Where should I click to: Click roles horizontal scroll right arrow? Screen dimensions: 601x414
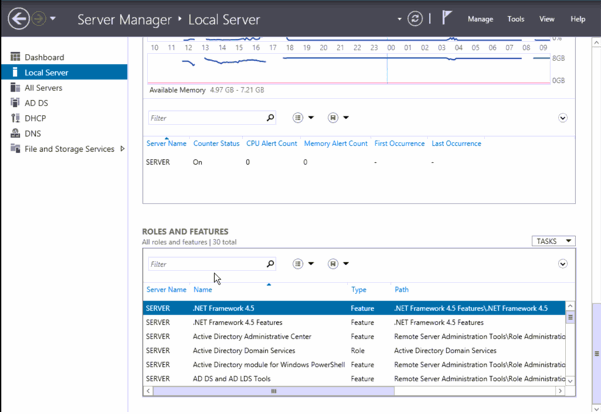click(560, 391)
